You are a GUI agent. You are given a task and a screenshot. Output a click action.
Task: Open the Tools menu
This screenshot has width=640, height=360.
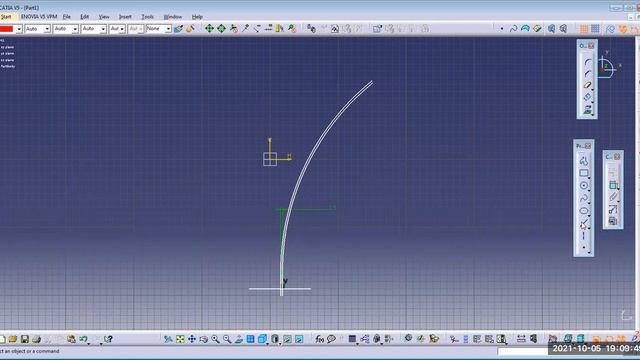147,17
